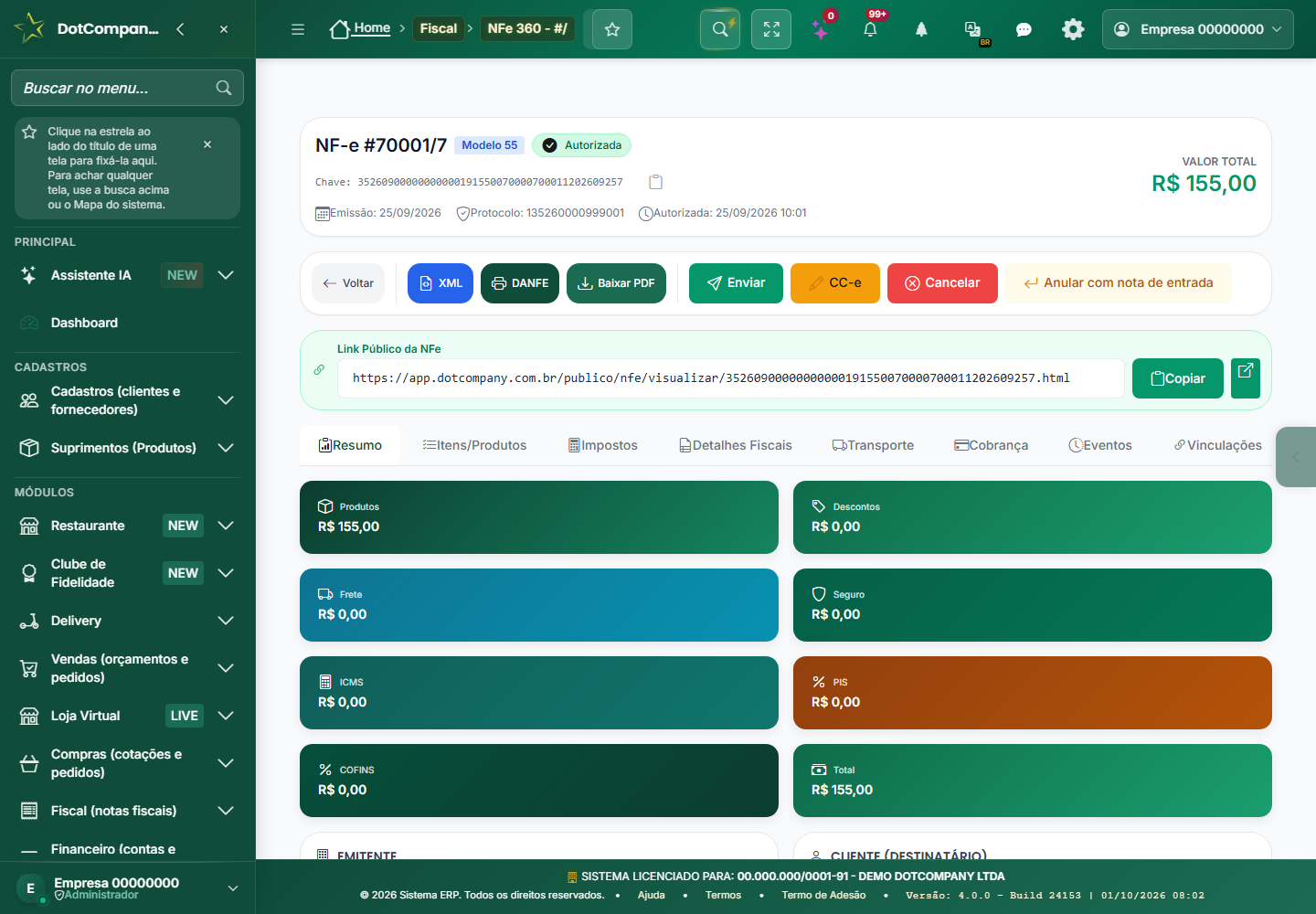This screenshot has height=914, width=1316.
Task: Open the notifications bell with the 99+ badge
Action: [x=870, y=29]
